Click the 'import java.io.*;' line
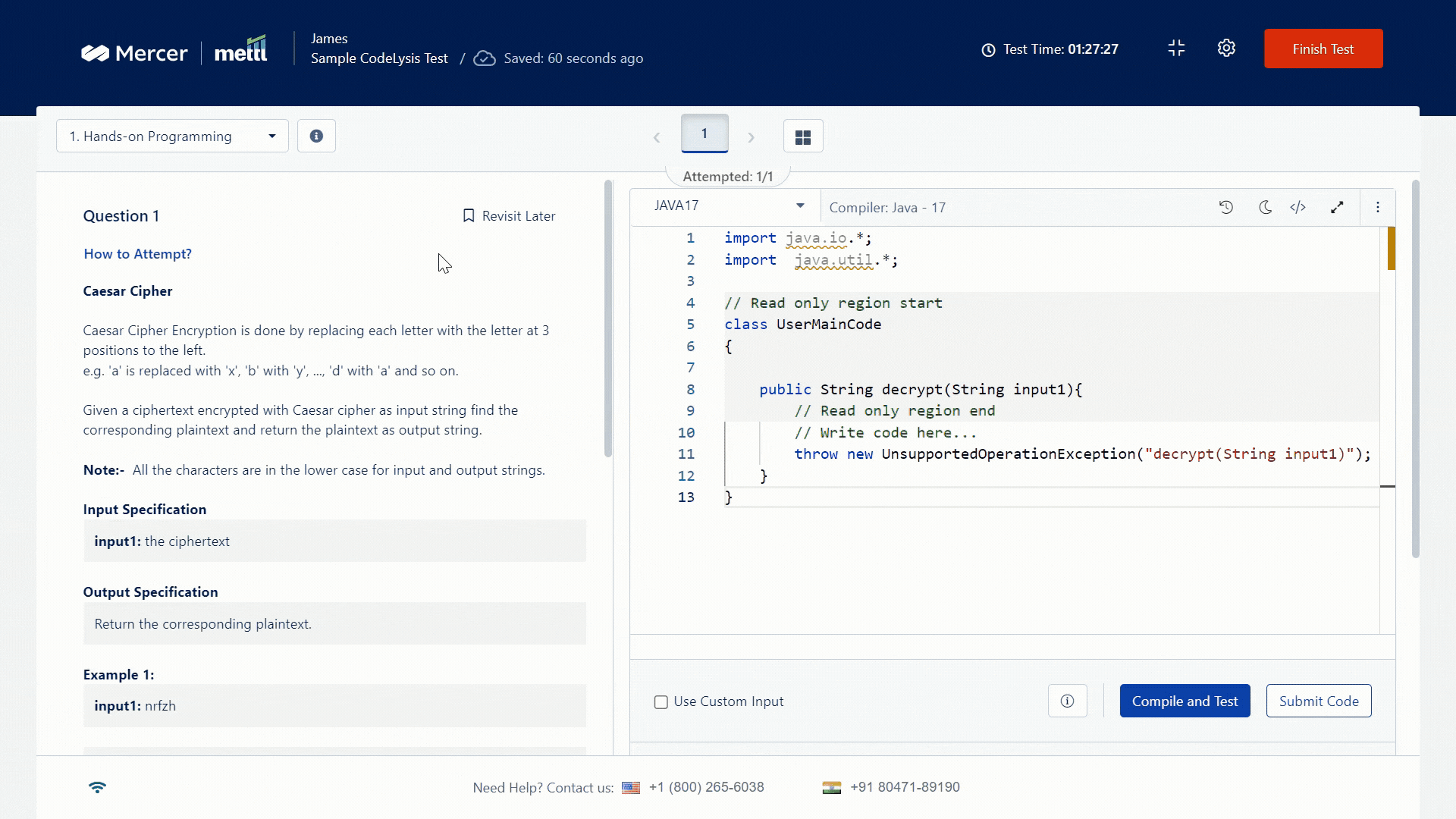The image size is (1456, 819). click(798, 238)
